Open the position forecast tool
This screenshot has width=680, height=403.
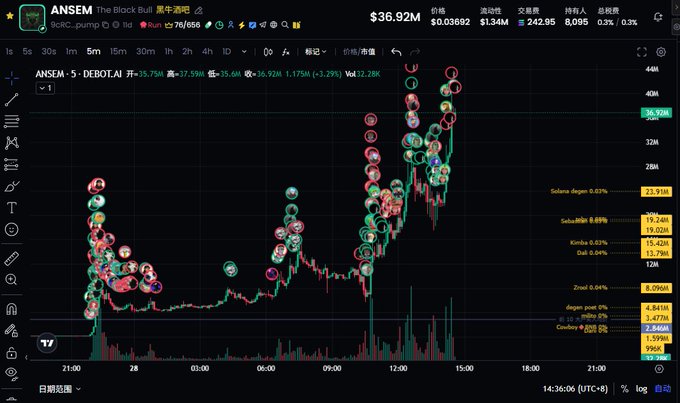click(x=12, y=164)
